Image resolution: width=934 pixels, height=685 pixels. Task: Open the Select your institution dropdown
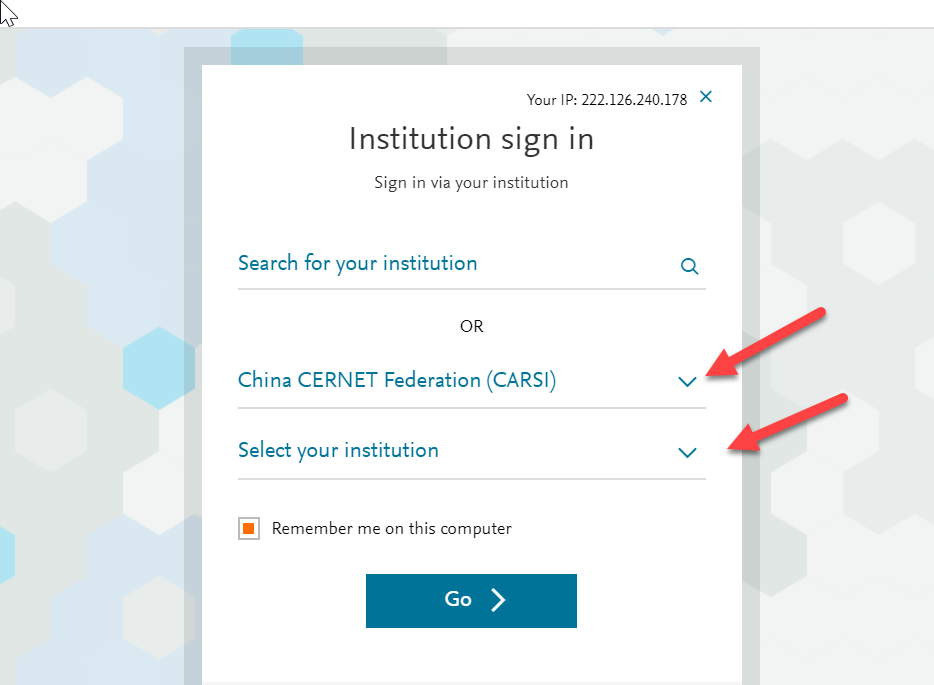[x=472, y=450]
